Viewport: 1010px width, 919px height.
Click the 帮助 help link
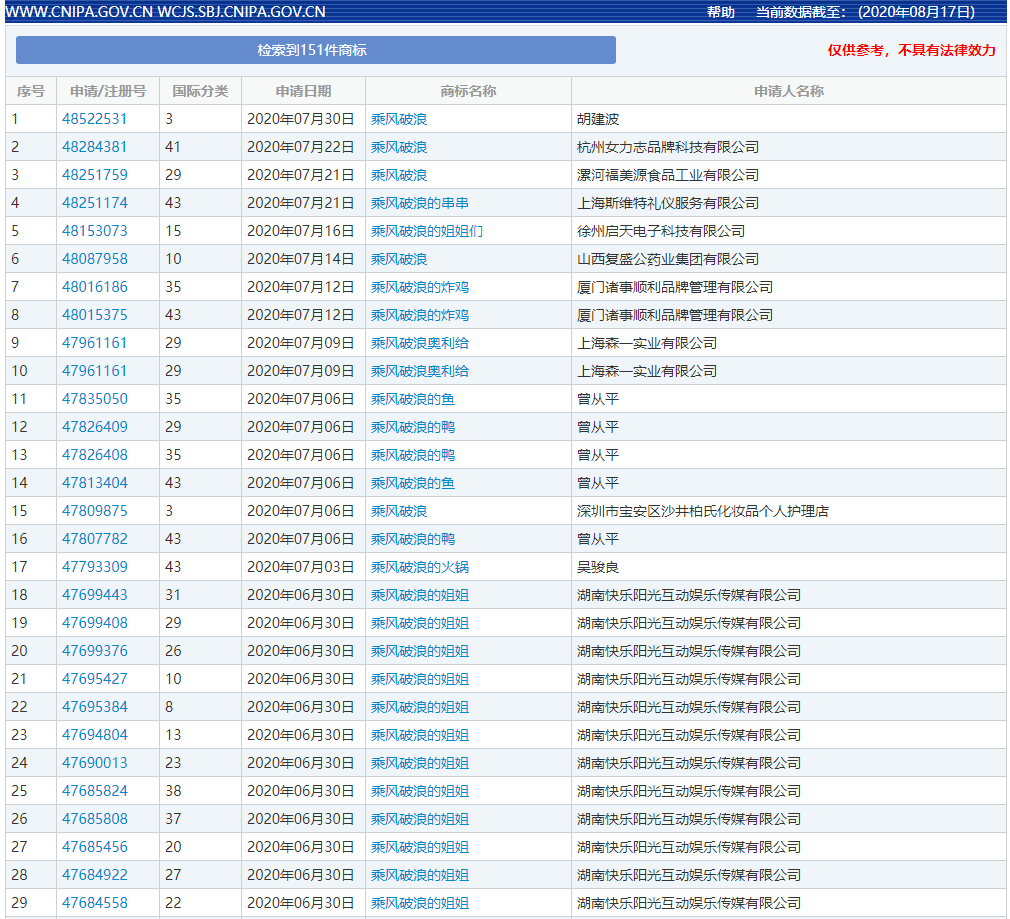(x=720, y=12)
